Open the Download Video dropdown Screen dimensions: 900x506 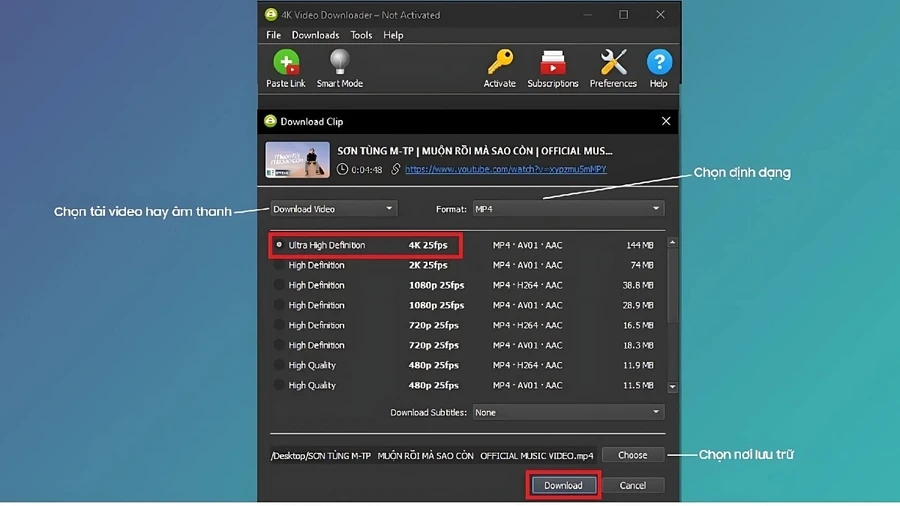pos(333,209)
